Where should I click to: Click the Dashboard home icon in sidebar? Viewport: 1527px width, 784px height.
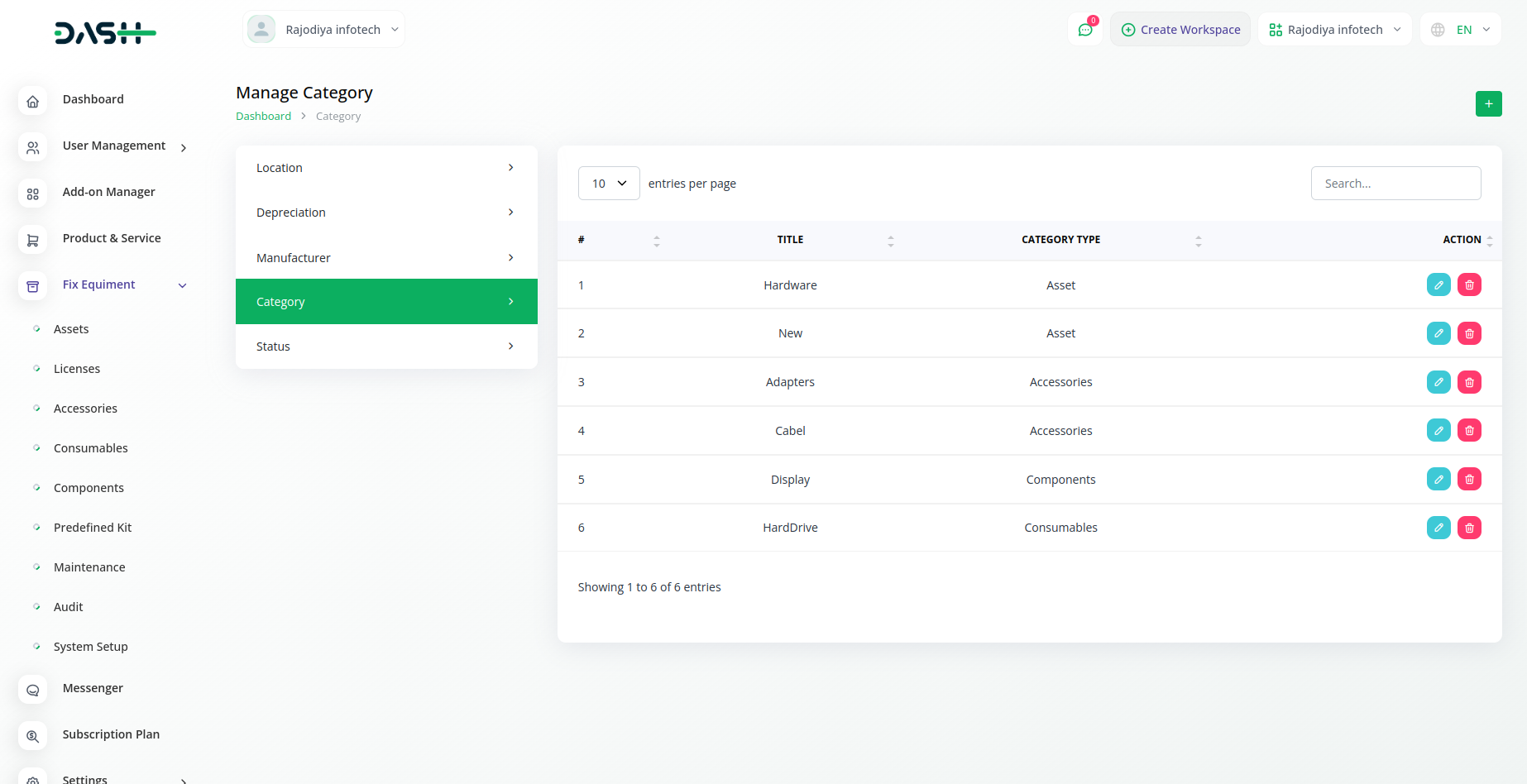[x=32, y=101]
